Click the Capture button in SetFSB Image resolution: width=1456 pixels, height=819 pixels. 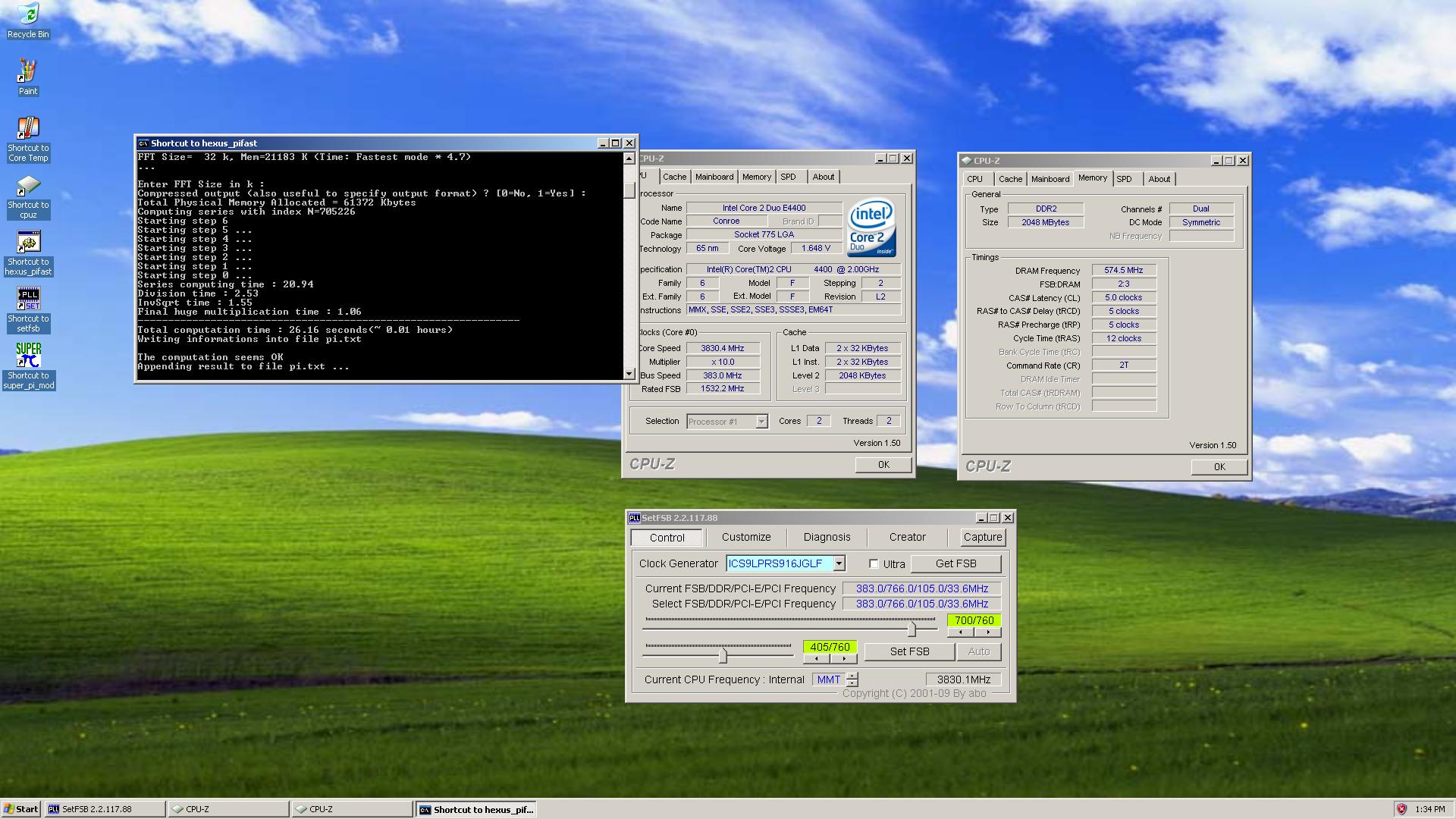pyautogui.click(x=983, y=537)
